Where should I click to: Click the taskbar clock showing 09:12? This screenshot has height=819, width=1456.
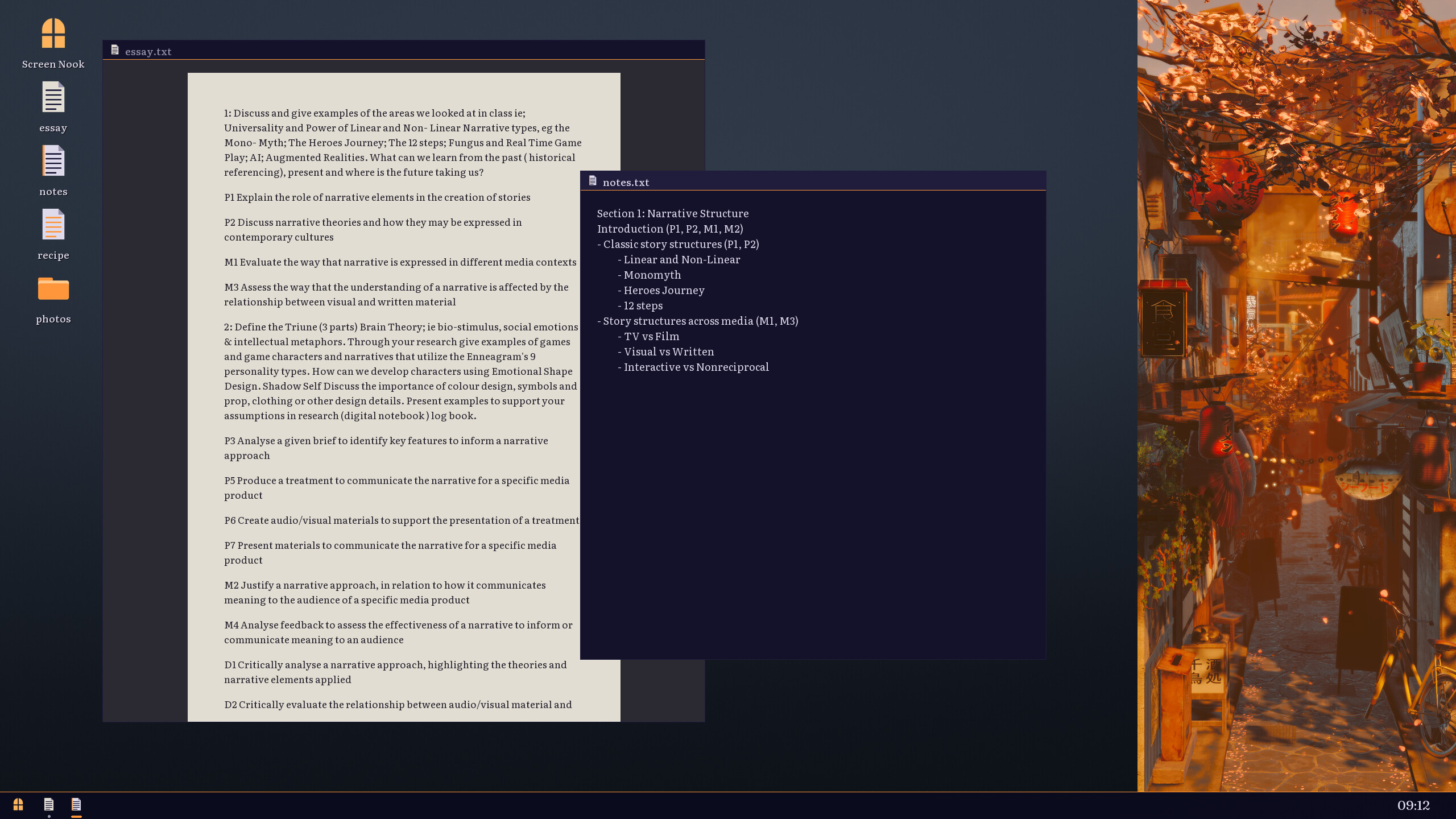pos(1413,805)
